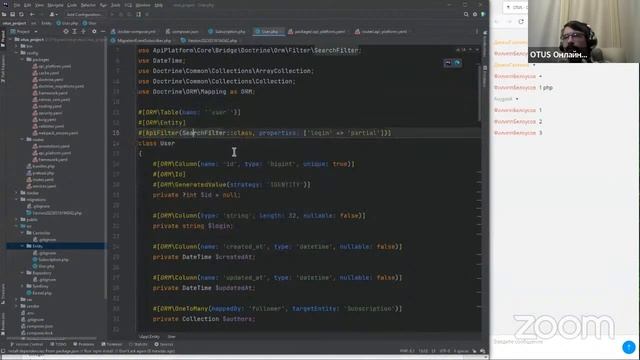The height and width of the screenshot is (360, 640).
Task: Select Kernel.php in src folder
Action: click(x=39, y=293)
